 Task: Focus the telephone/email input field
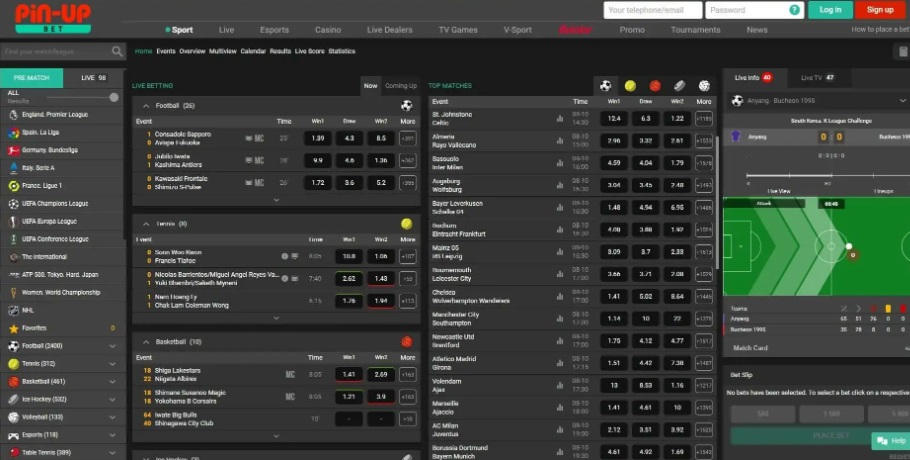coord(652,10)
